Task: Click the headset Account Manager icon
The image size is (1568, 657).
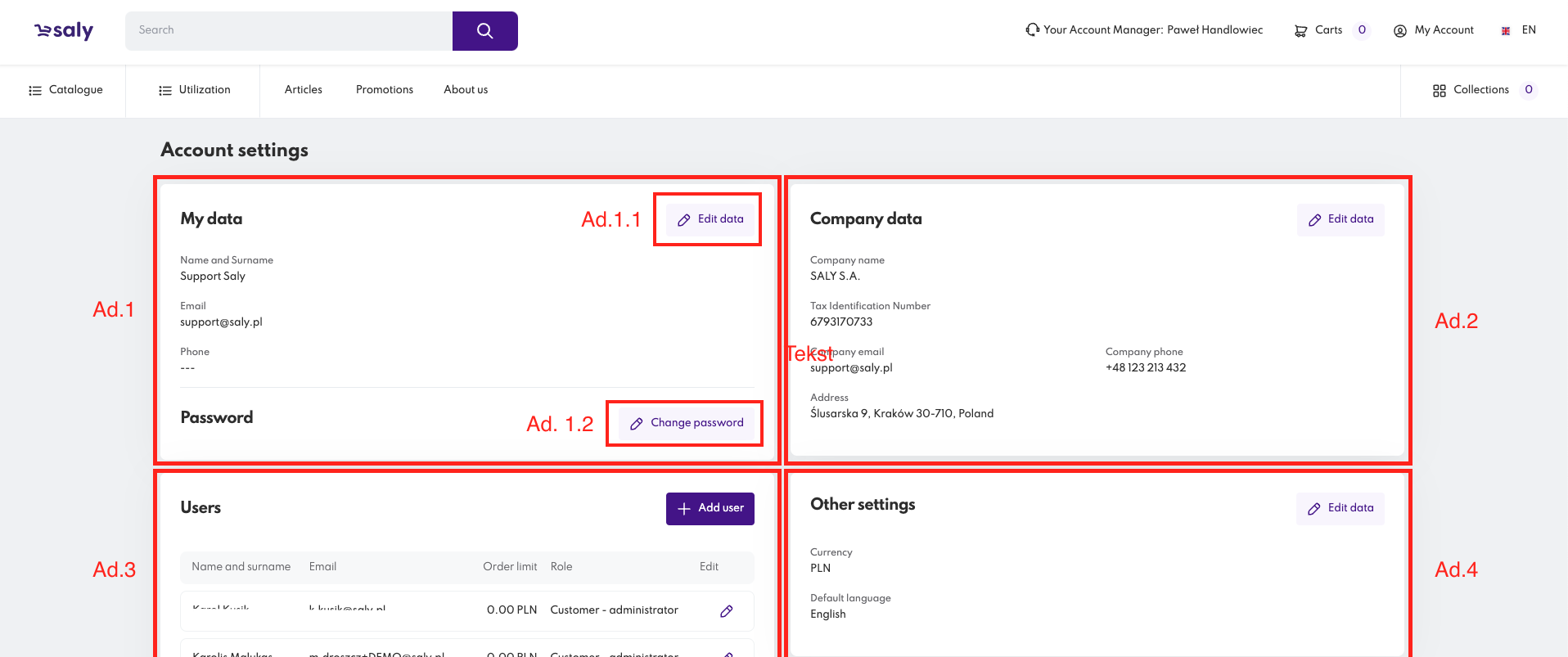Action: [x=1032, y=30]
